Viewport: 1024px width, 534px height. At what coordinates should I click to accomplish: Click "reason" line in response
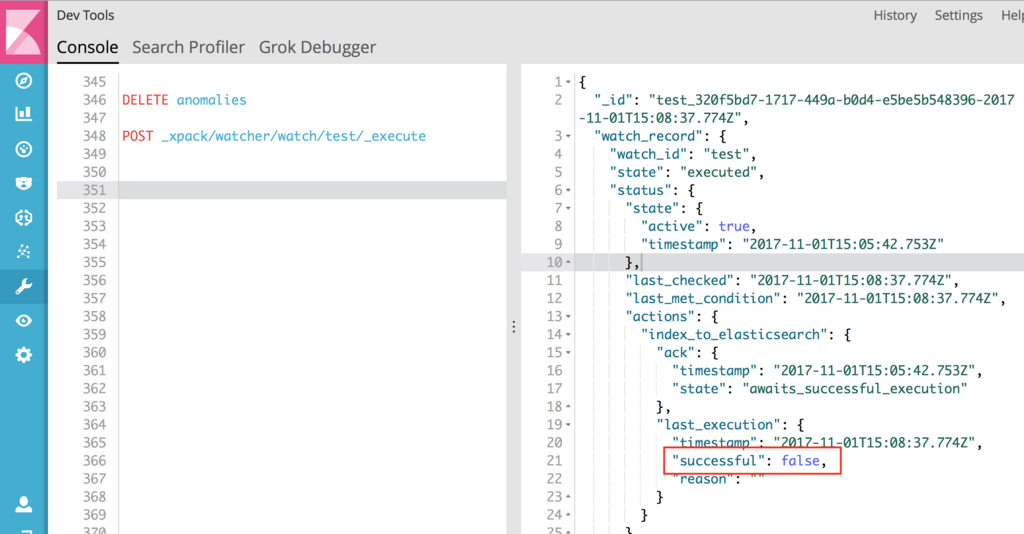coord(718,479)
